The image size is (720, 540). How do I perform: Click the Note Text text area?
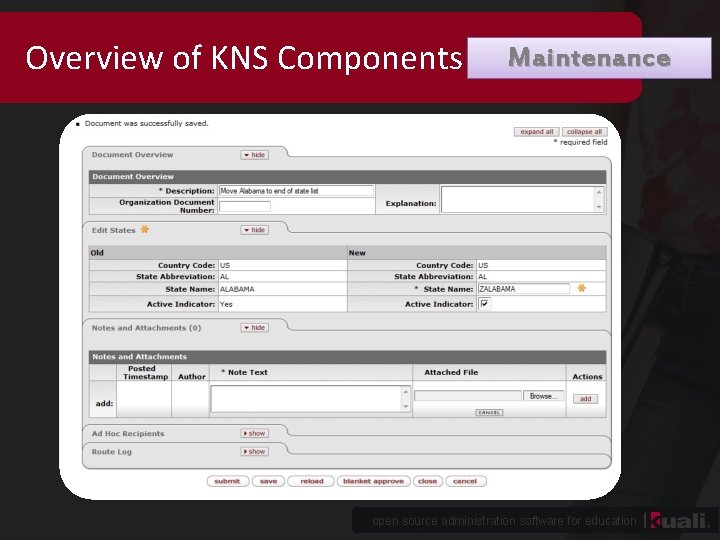(310, 399)
